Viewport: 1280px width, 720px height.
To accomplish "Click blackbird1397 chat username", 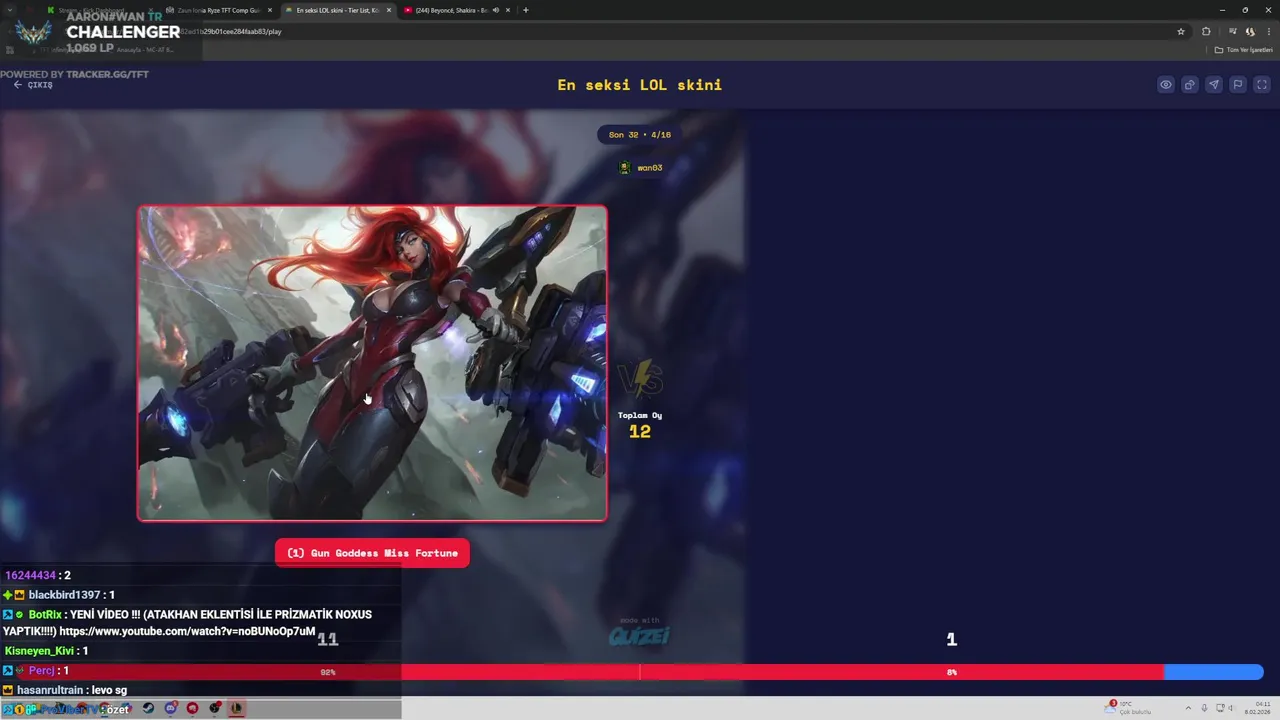I will pyautogui.click(x=66, y=595).
